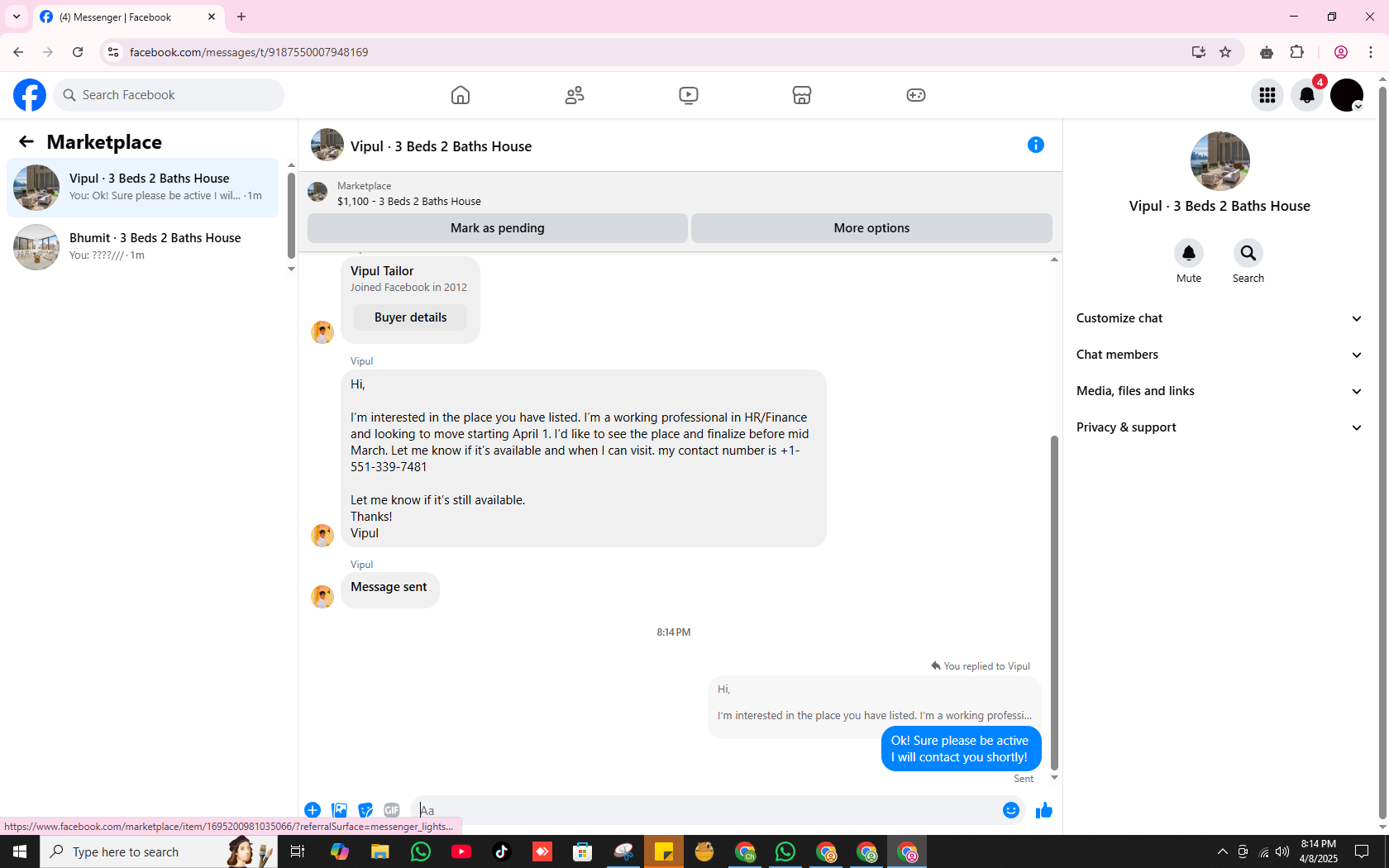Open the notifications bell with 4 badge

coord(1307,95)
